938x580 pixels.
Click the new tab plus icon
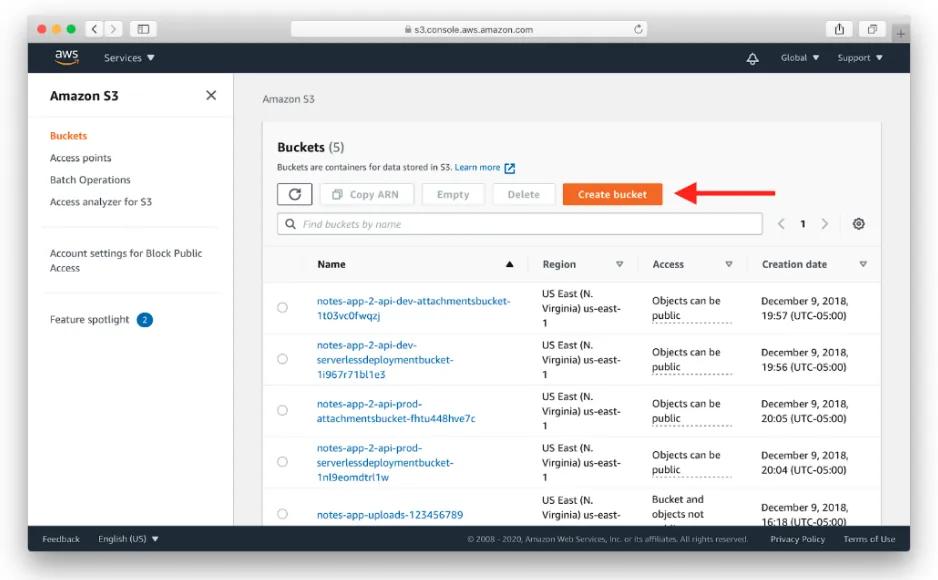(900, 33)
